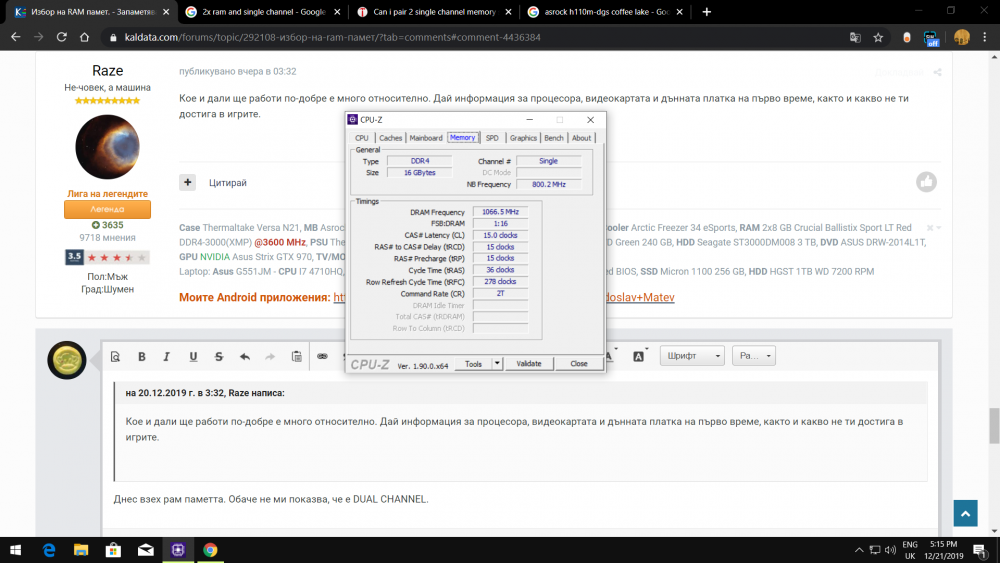Image resolution: width=1000 pixels, height=563 pixels.
Task: Open the Tools dropdown arrow in CPU-Z
Action: coord(497,363)
